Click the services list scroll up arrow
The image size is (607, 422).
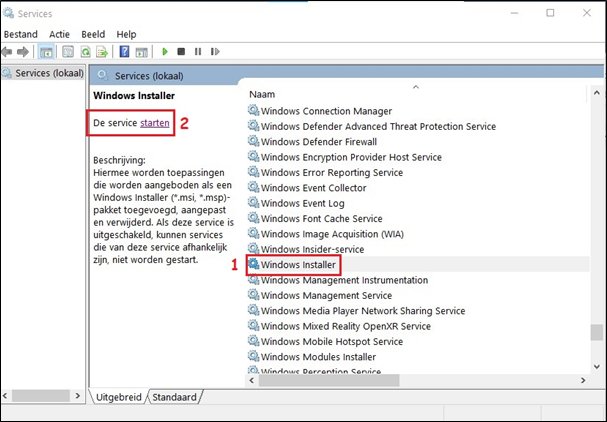click(597, 93)
